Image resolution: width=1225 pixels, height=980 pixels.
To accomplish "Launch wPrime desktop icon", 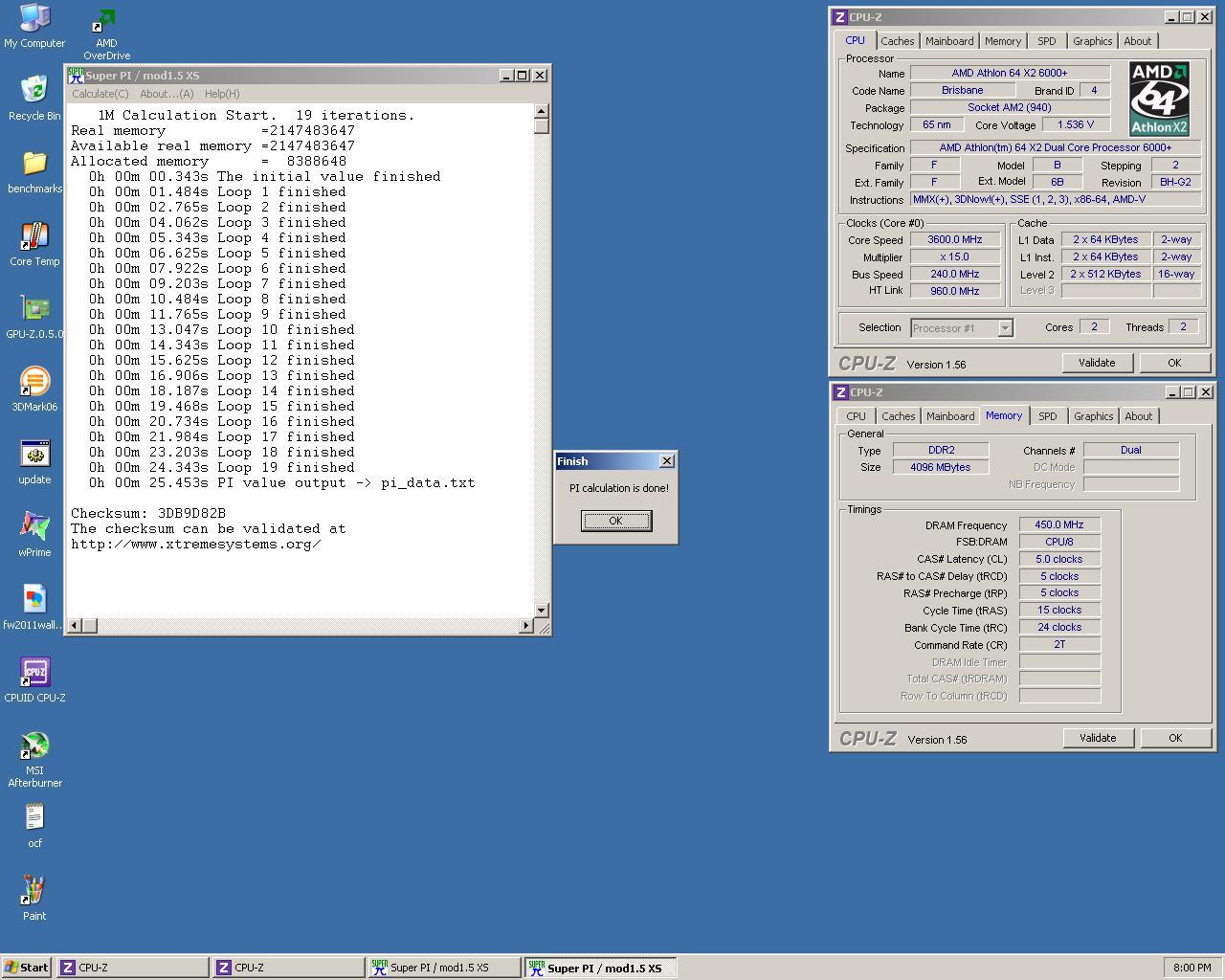I will (34, 535).
